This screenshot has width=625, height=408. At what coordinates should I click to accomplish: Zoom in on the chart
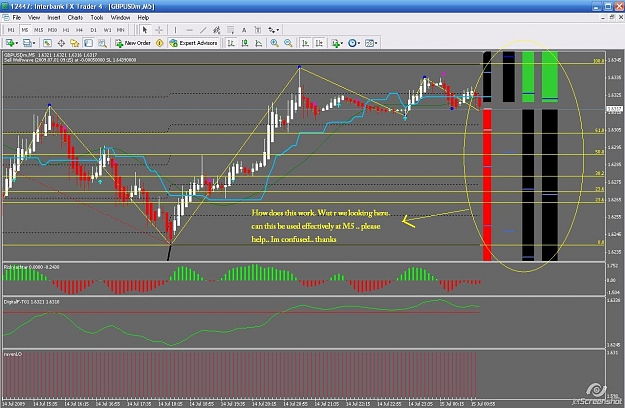(x=274, y=43)
